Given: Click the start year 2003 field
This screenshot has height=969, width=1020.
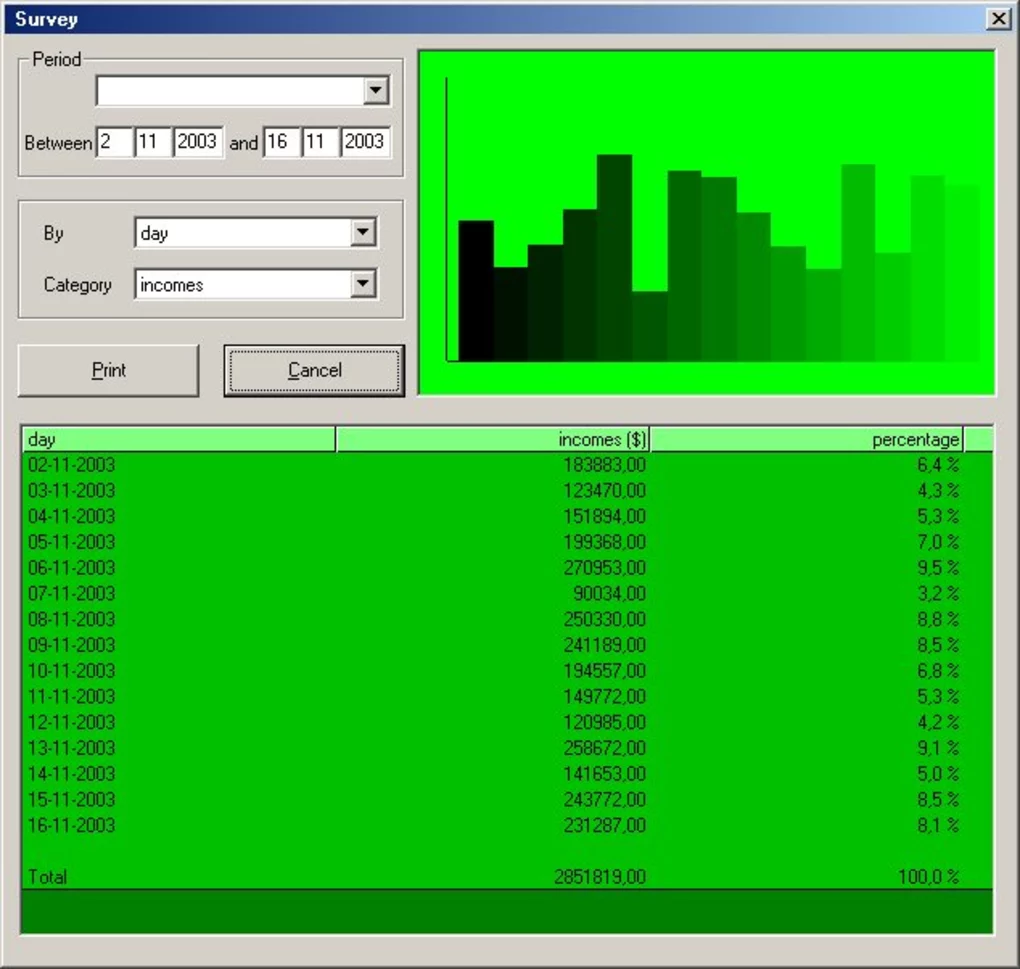Looking at the screenshot, I should pyautogui.click(x=198, y=142).
